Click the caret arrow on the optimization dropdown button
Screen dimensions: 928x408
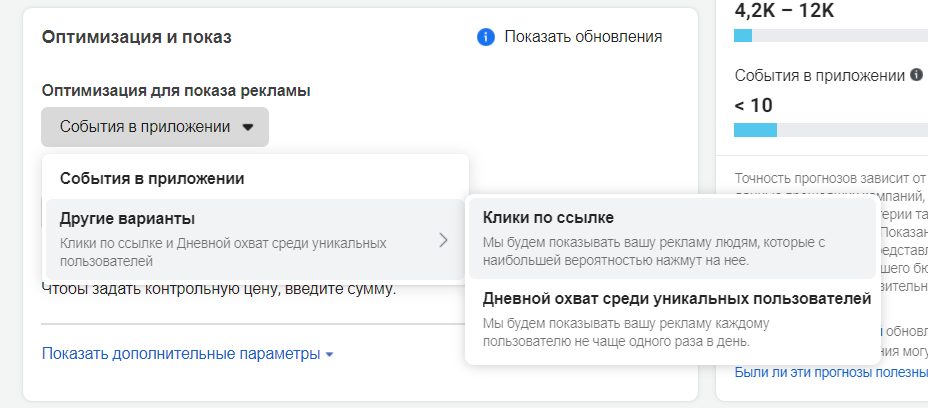[x=248, y=127]
